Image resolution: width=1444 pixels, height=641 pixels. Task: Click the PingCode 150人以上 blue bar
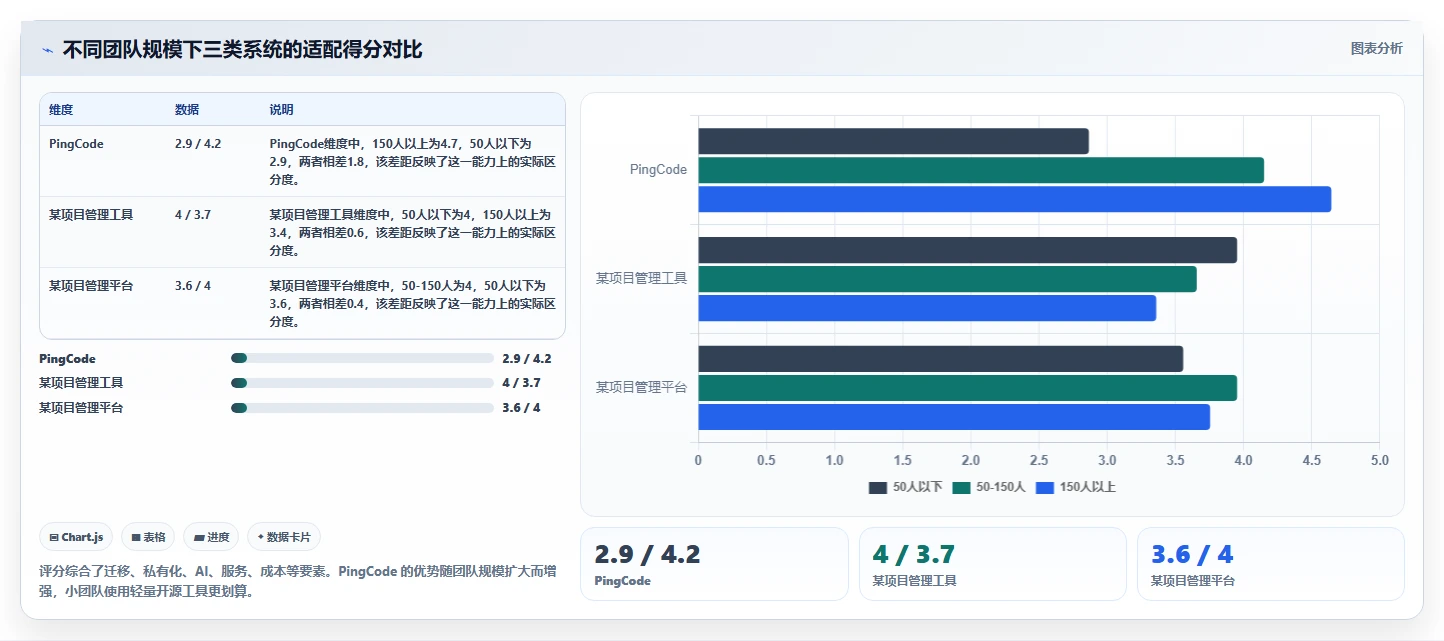pyautogui.click(x=1015, y=199)
